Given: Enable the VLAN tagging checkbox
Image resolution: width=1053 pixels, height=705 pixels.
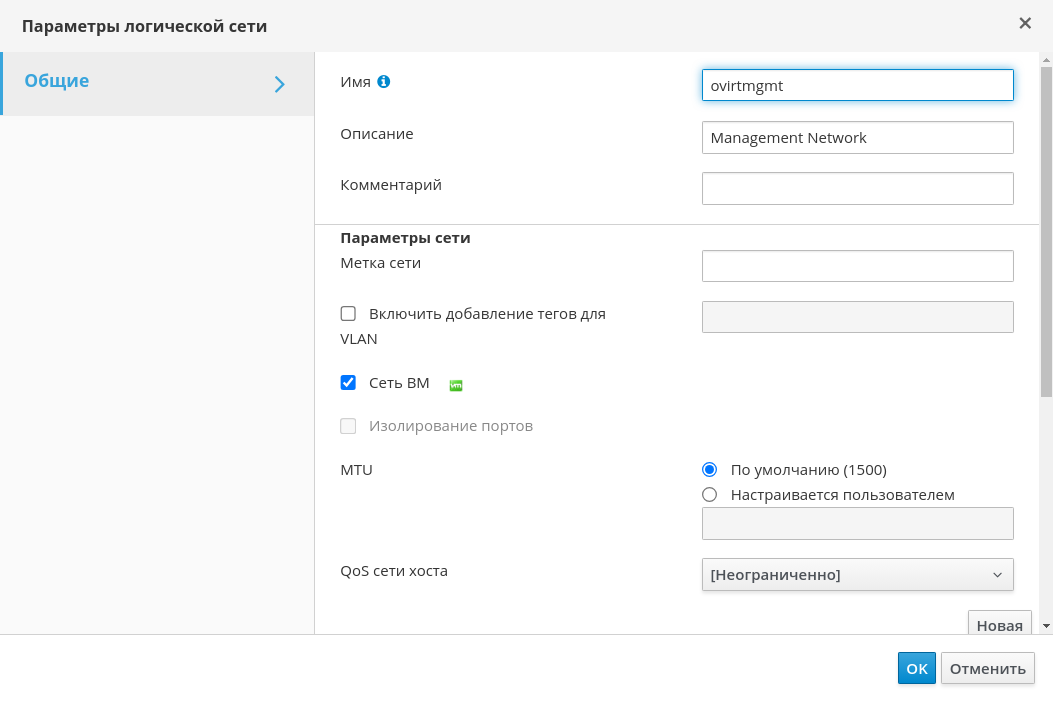Looking at the screenshot, I should coord(348,314).
